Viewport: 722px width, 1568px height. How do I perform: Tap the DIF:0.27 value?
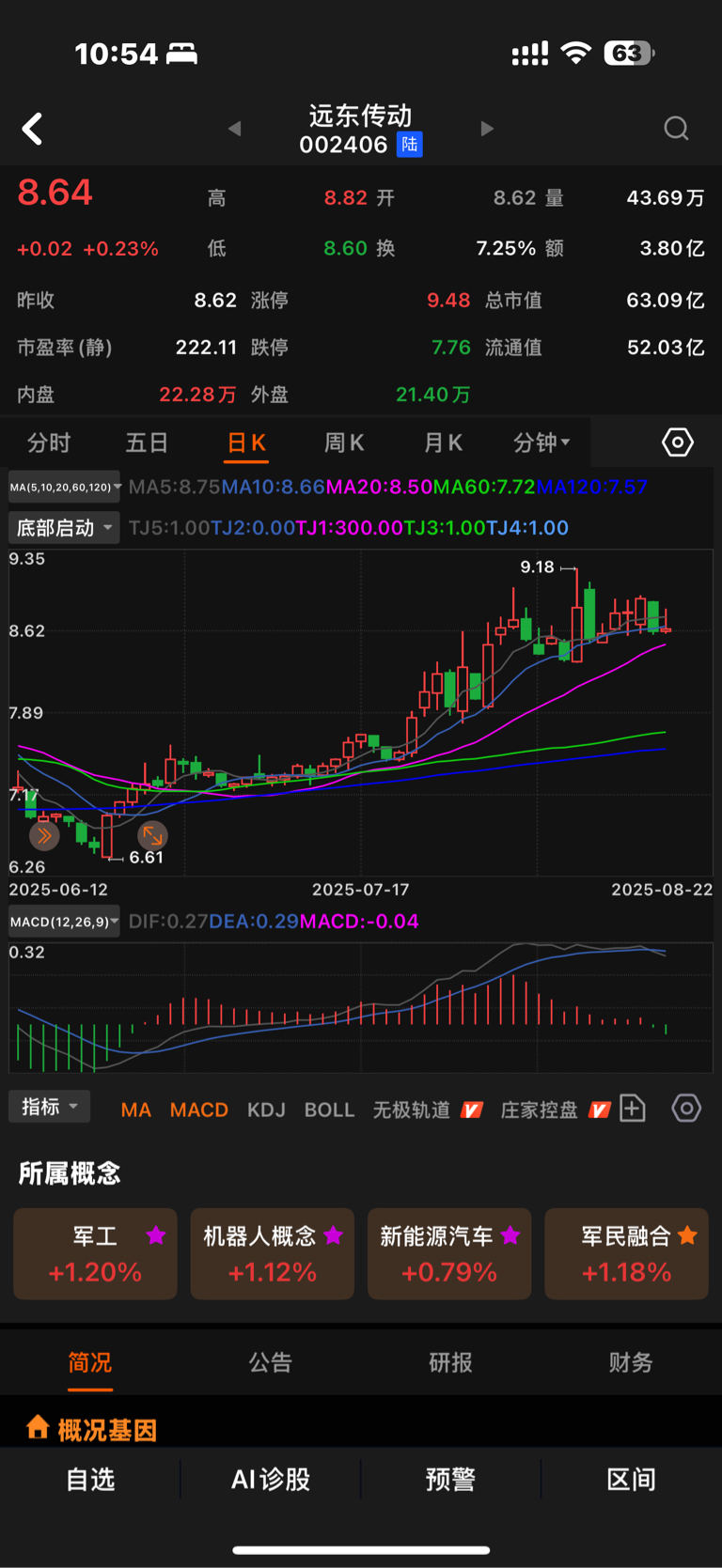pos(168,921)
